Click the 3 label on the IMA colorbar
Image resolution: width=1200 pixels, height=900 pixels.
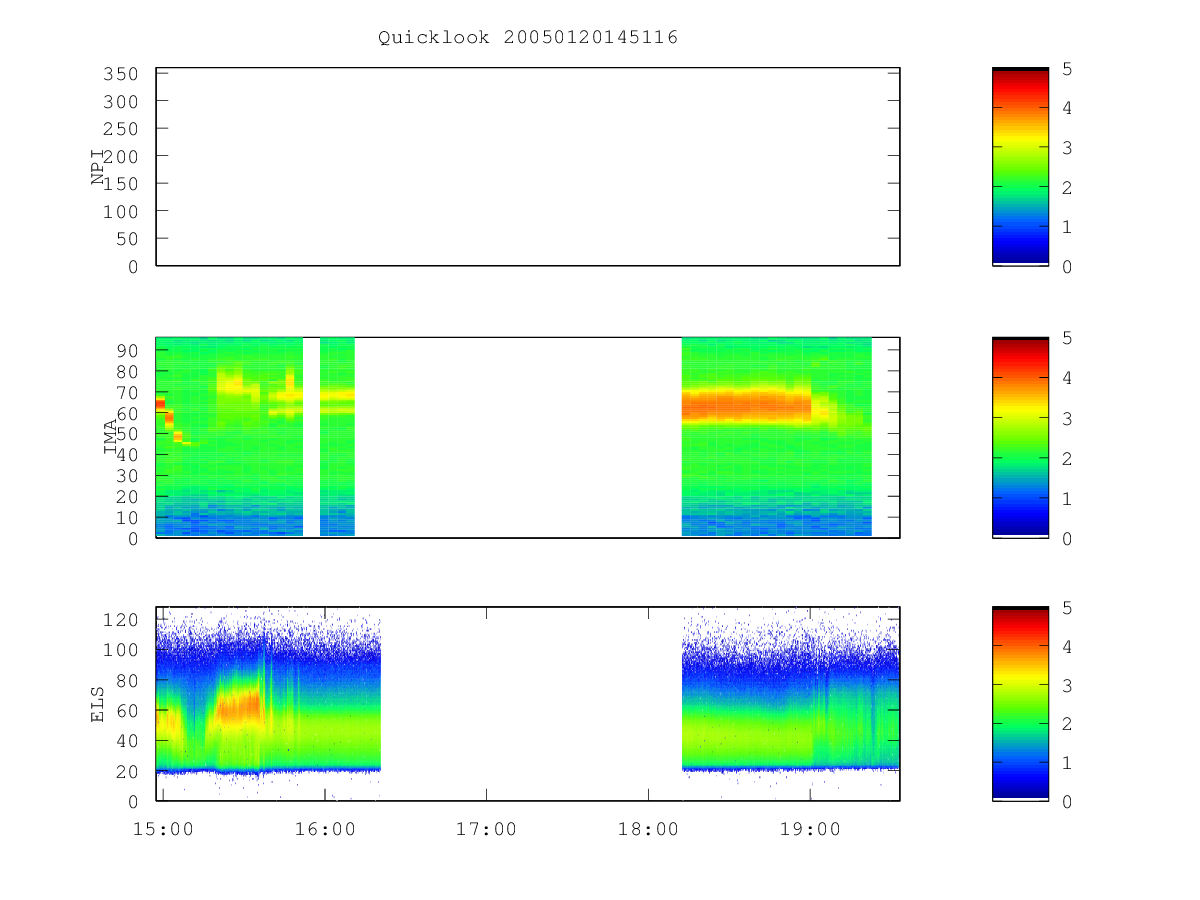point(1067,418)
